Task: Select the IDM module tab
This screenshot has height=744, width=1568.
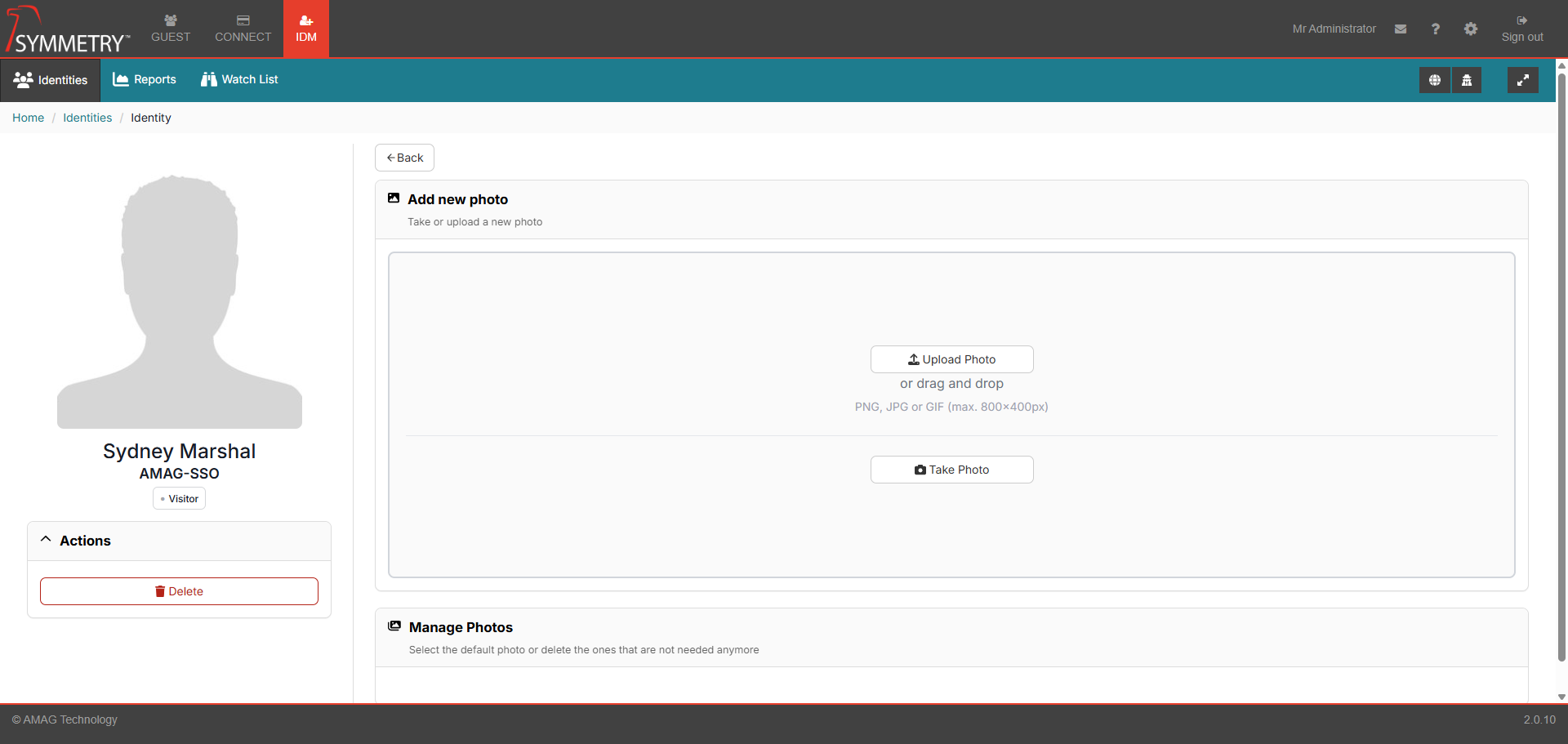Action: point(306,29)
